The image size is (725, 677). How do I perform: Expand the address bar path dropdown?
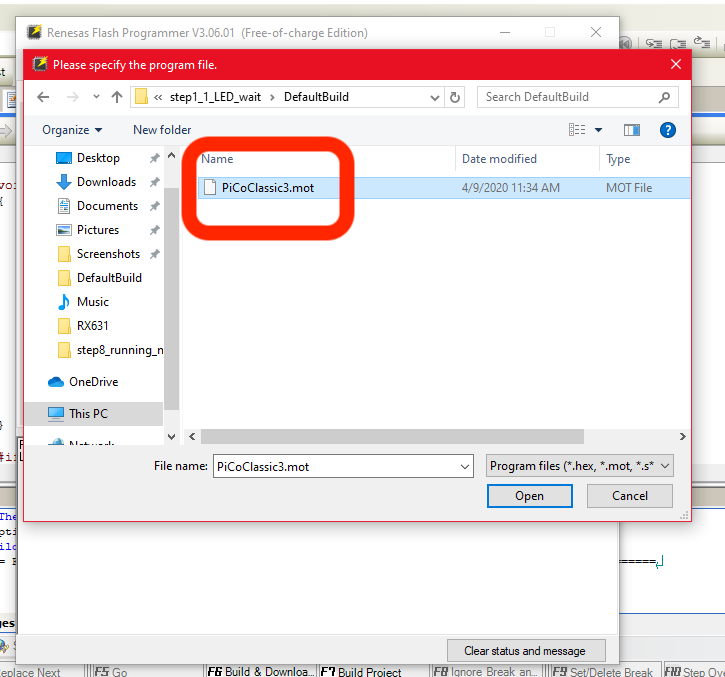pyautogui.click(x=435, y=98)
